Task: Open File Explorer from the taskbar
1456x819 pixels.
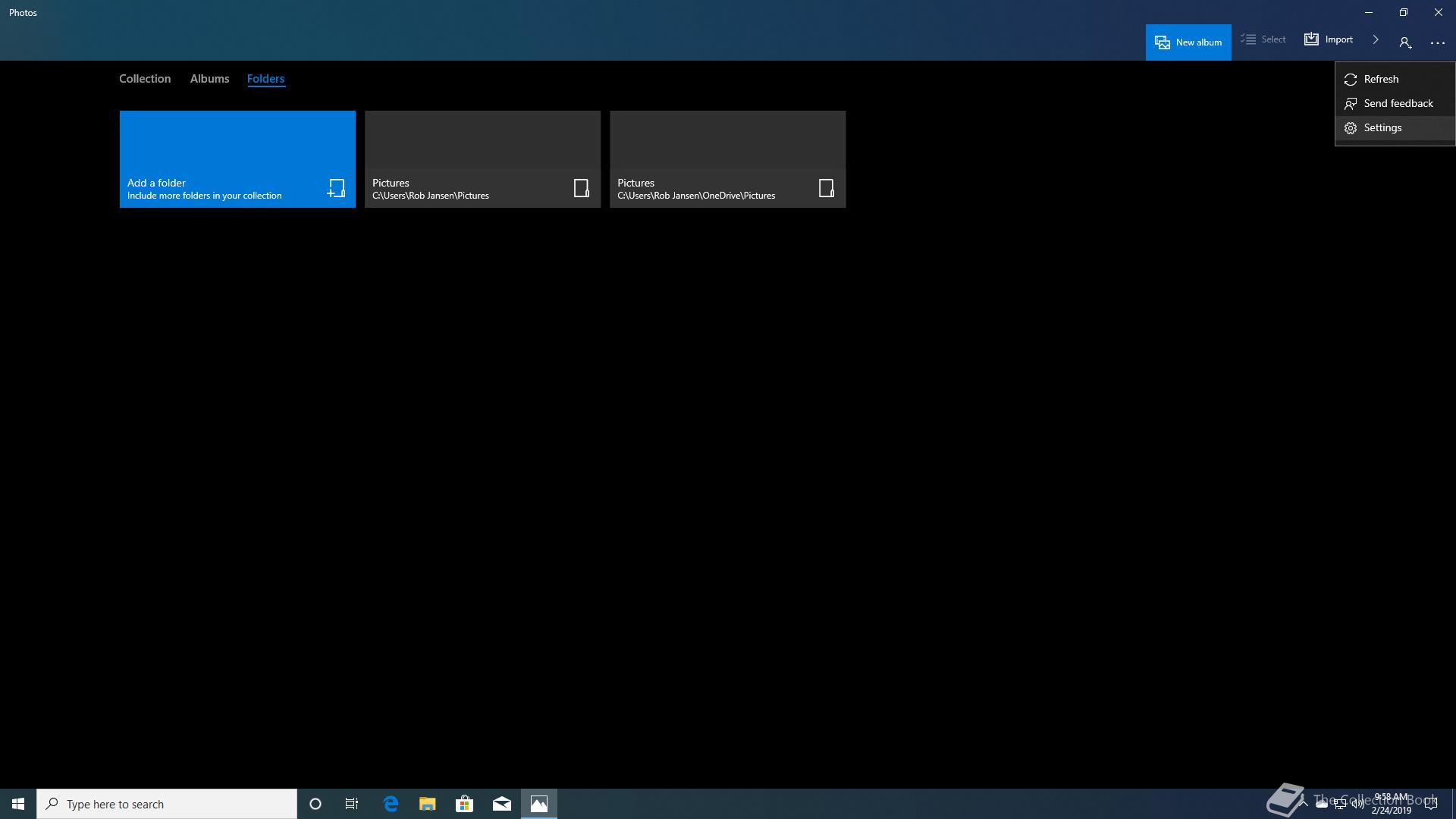Action: pyautogui.click(x=428, y=804)
